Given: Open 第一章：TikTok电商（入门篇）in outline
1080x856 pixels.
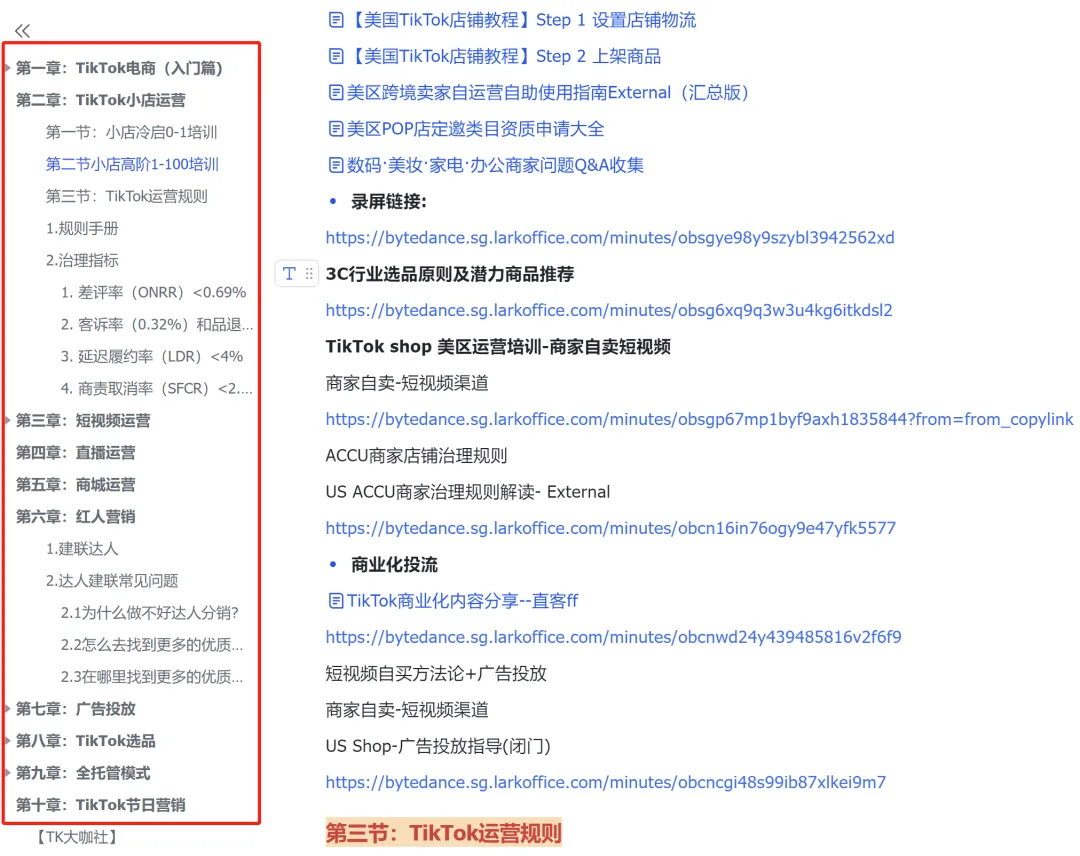Looking at the screenshot, I should tap(119, 67).
